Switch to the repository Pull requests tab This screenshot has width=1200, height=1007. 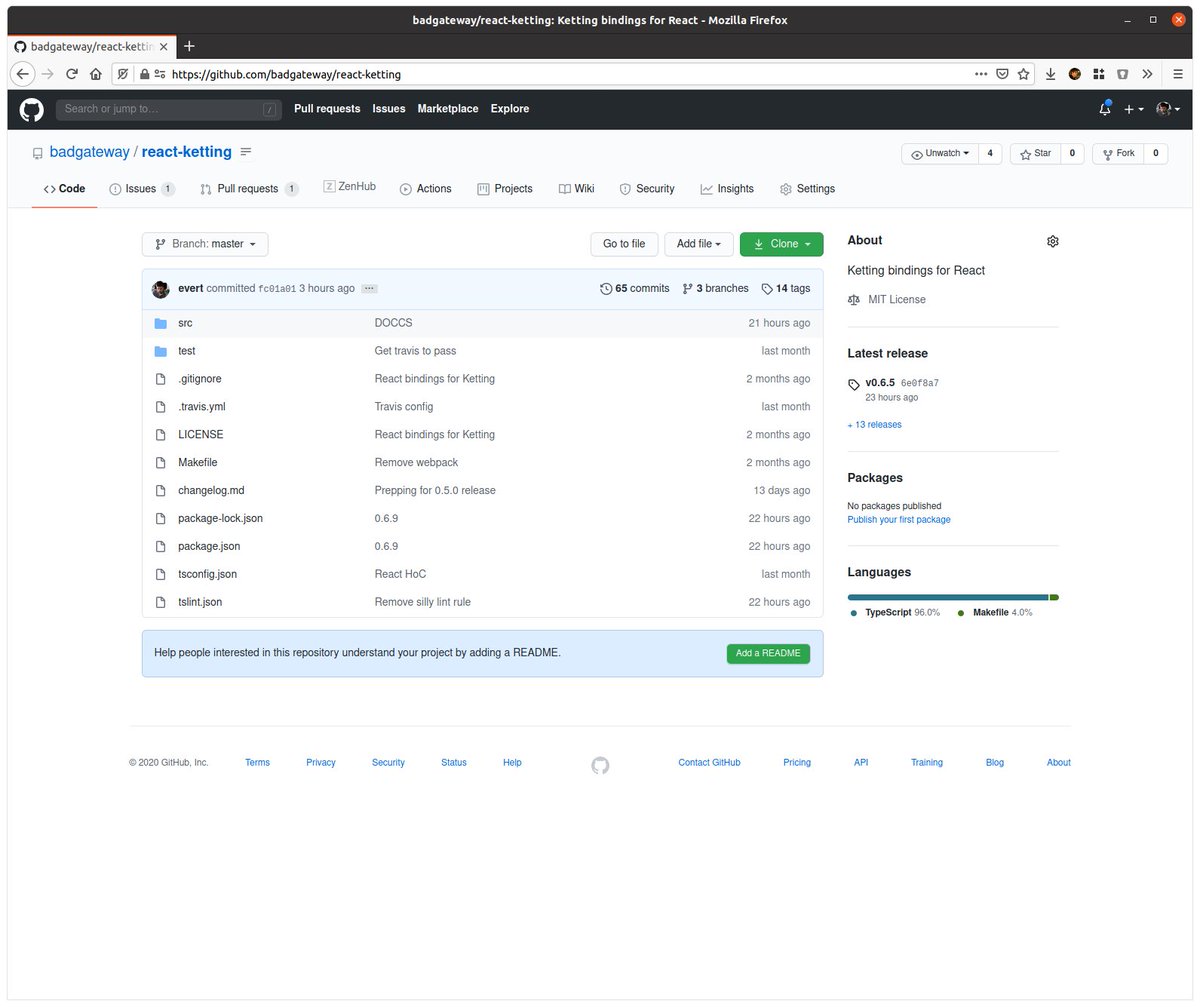[x=249, y=189]
